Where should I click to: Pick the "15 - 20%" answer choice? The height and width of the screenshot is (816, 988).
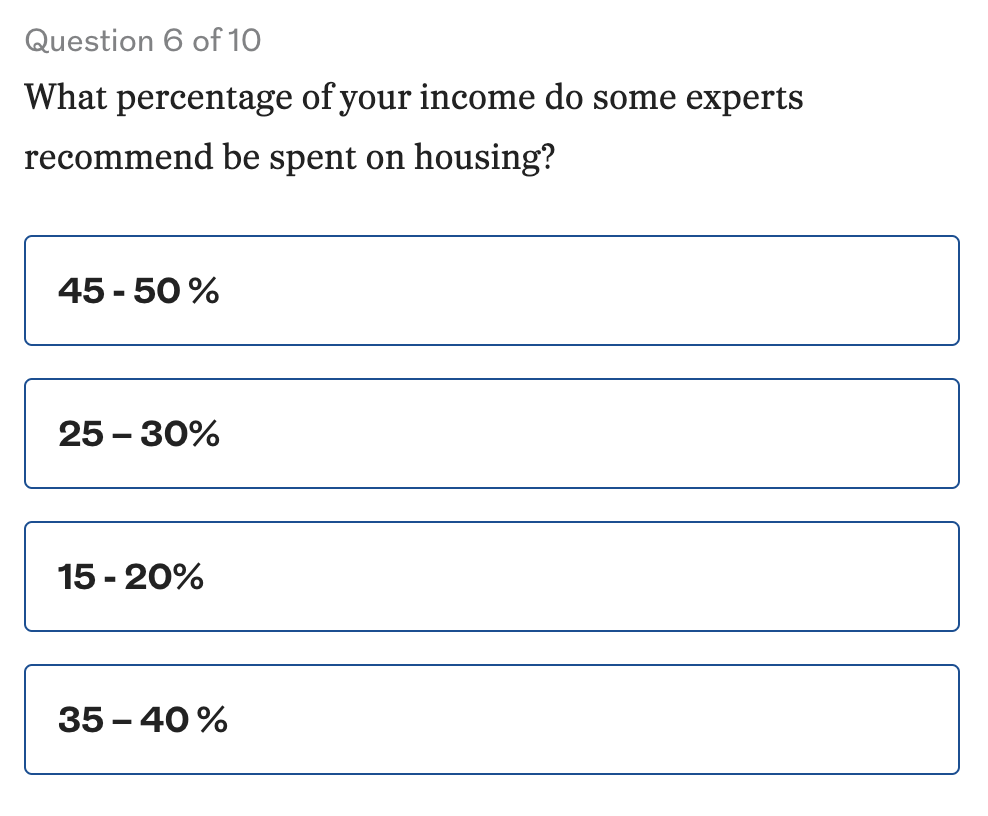pyautogui.click(x=491, y=577)
